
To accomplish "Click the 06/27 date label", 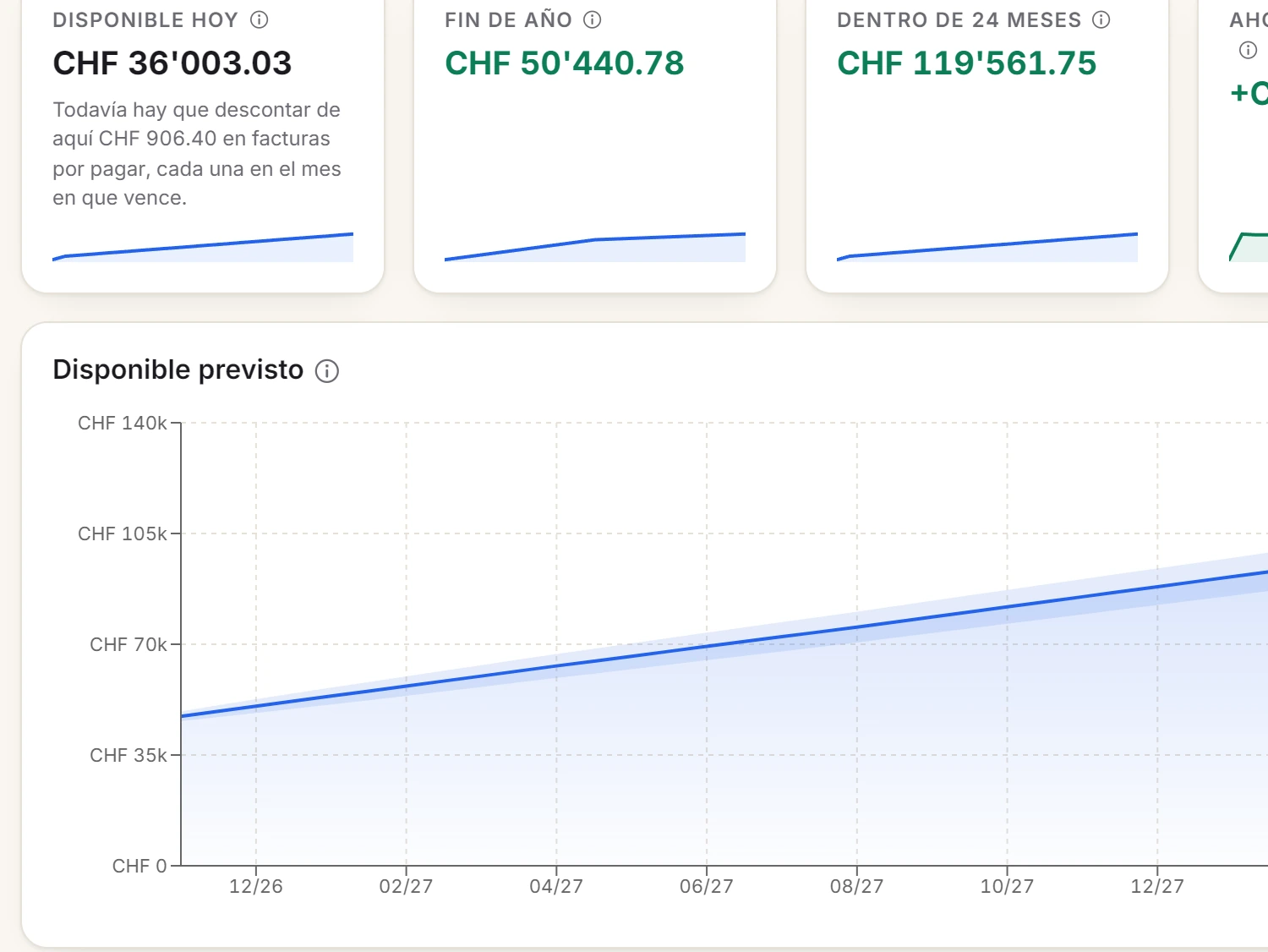I will point(707,886).
